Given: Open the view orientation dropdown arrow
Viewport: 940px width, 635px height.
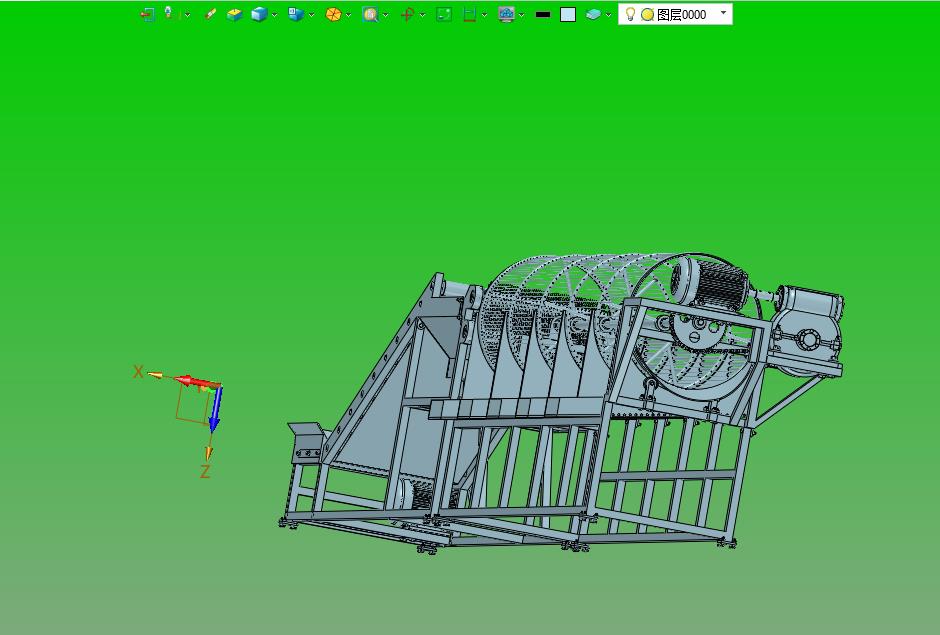Looking at the screenshot, I should (312, 15).
